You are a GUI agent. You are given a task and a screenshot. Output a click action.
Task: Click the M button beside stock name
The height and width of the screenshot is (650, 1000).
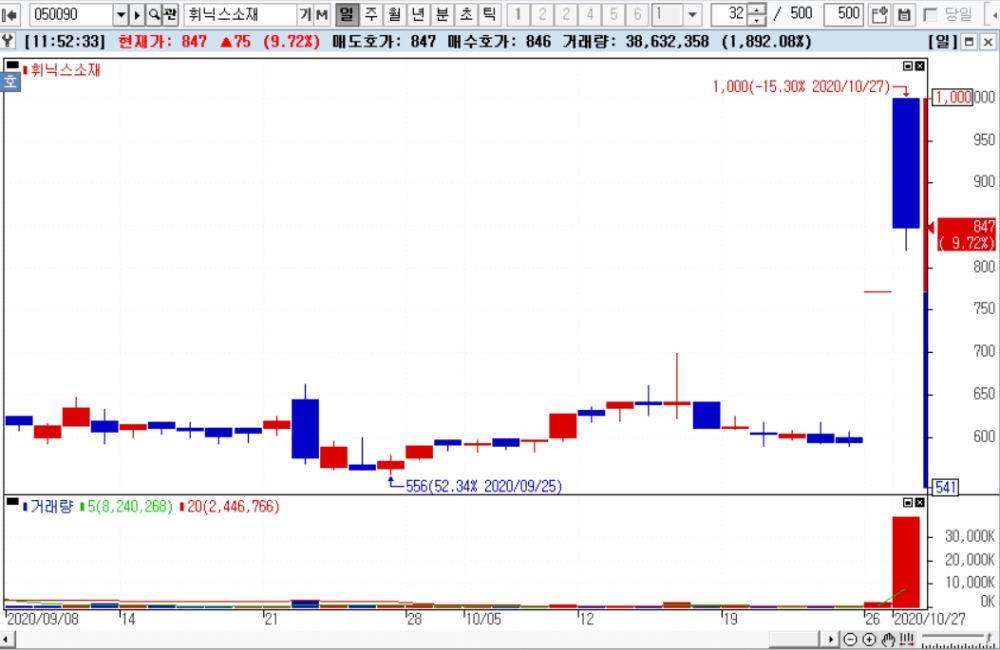tap(321, 14)
